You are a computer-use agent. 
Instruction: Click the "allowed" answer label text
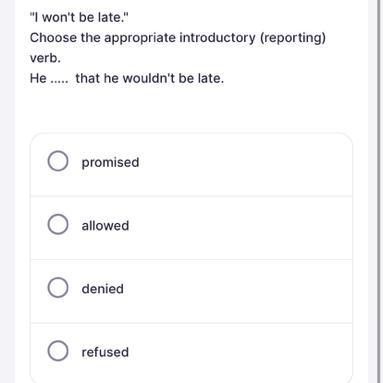tap(105, 226)
